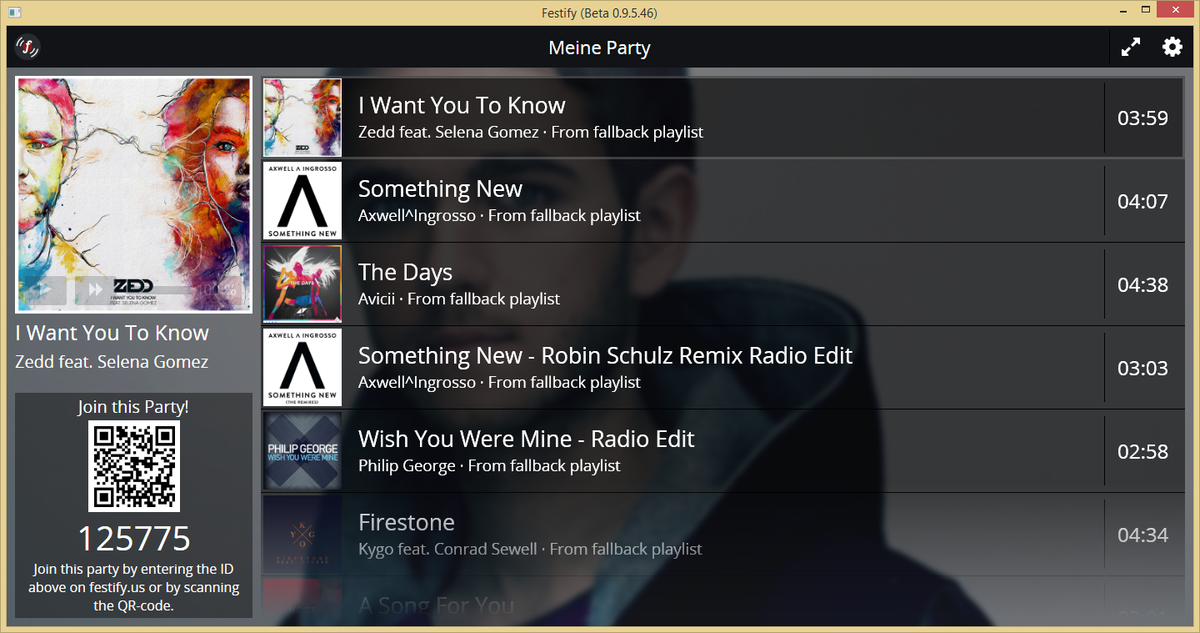Click the 04:38 duration

(x=1143, y=285)
